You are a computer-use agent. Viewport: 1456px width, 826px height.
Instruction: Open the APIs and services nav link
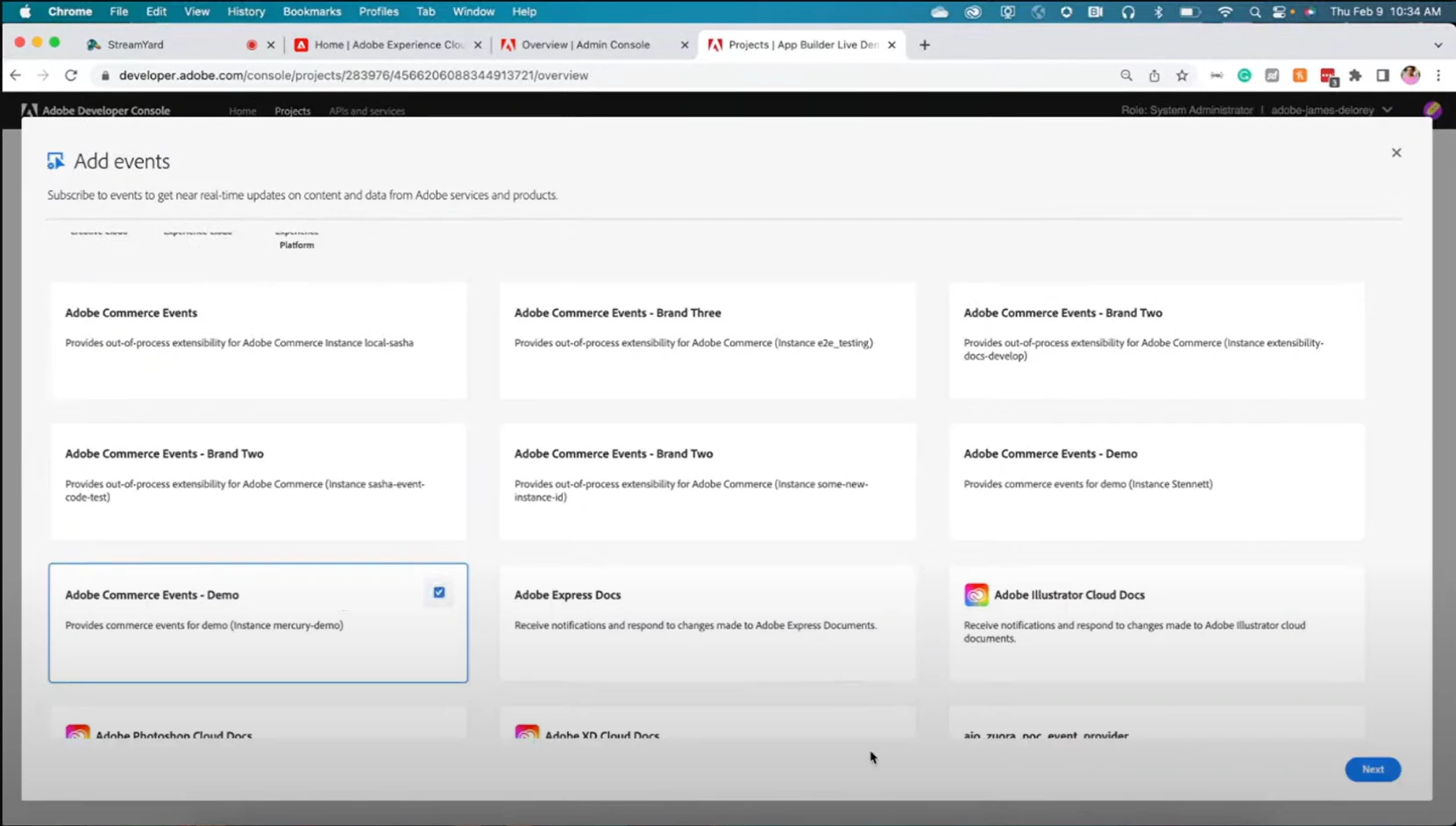coord(366,111)
